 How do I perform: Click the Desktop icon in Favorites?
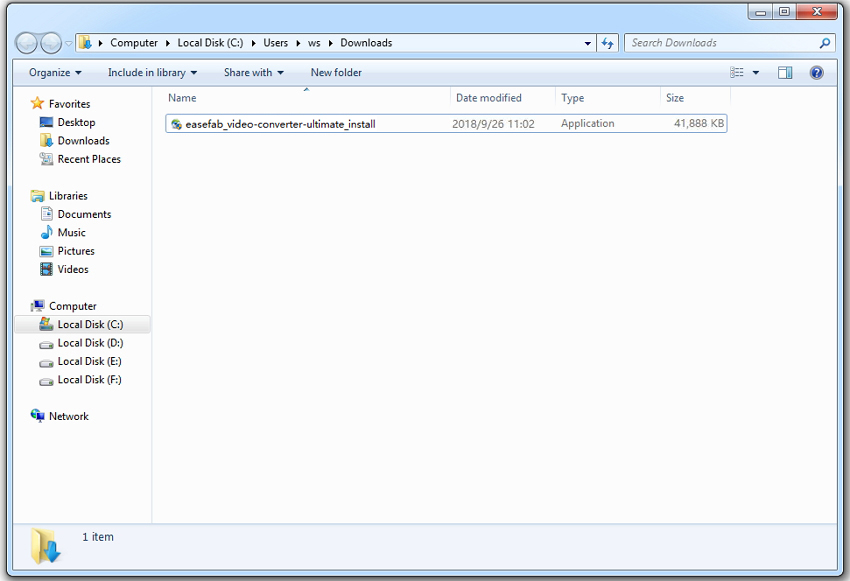point(46,122)
